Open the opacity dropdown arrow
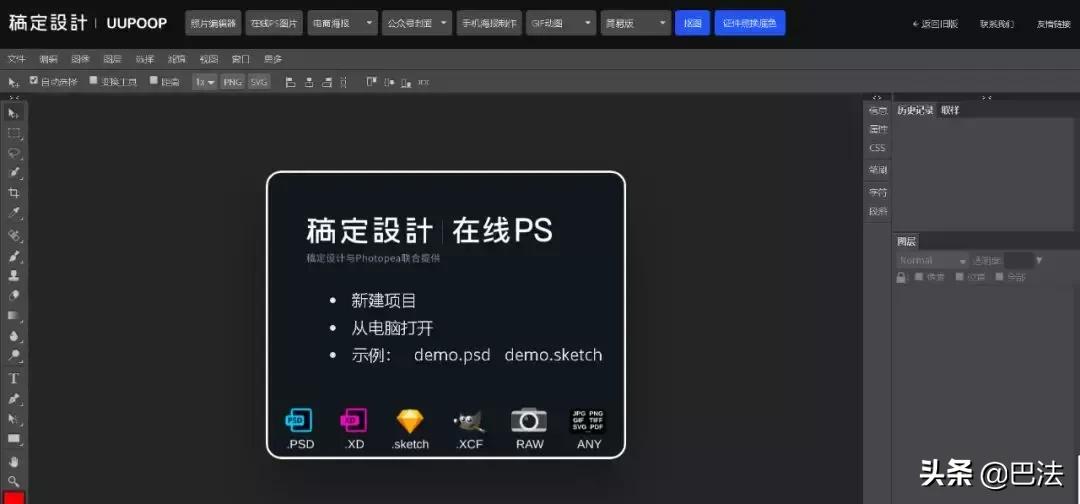 click(1039, 260)
